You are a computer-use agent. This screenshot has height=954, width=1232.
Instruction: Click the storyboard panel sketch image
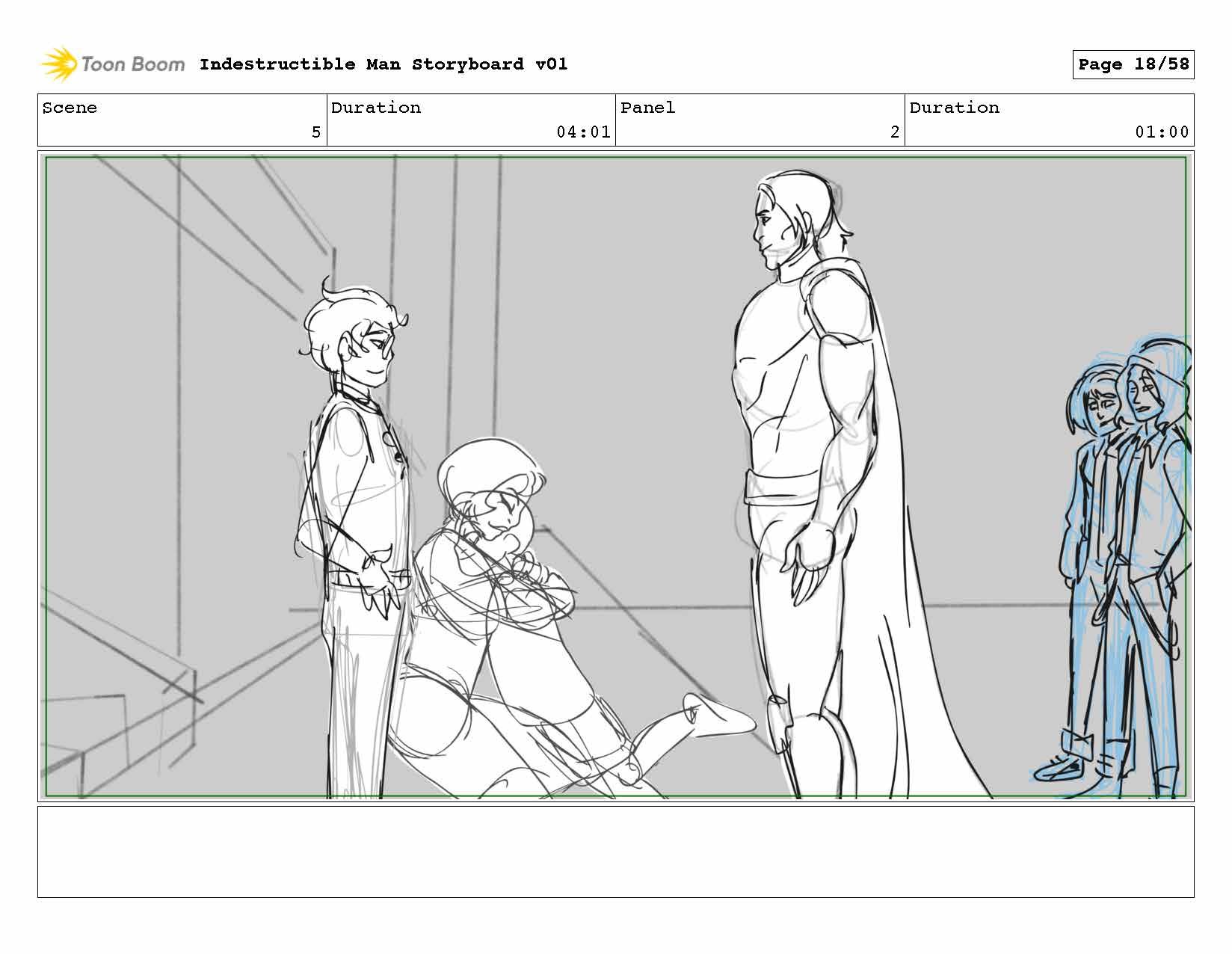616,477
